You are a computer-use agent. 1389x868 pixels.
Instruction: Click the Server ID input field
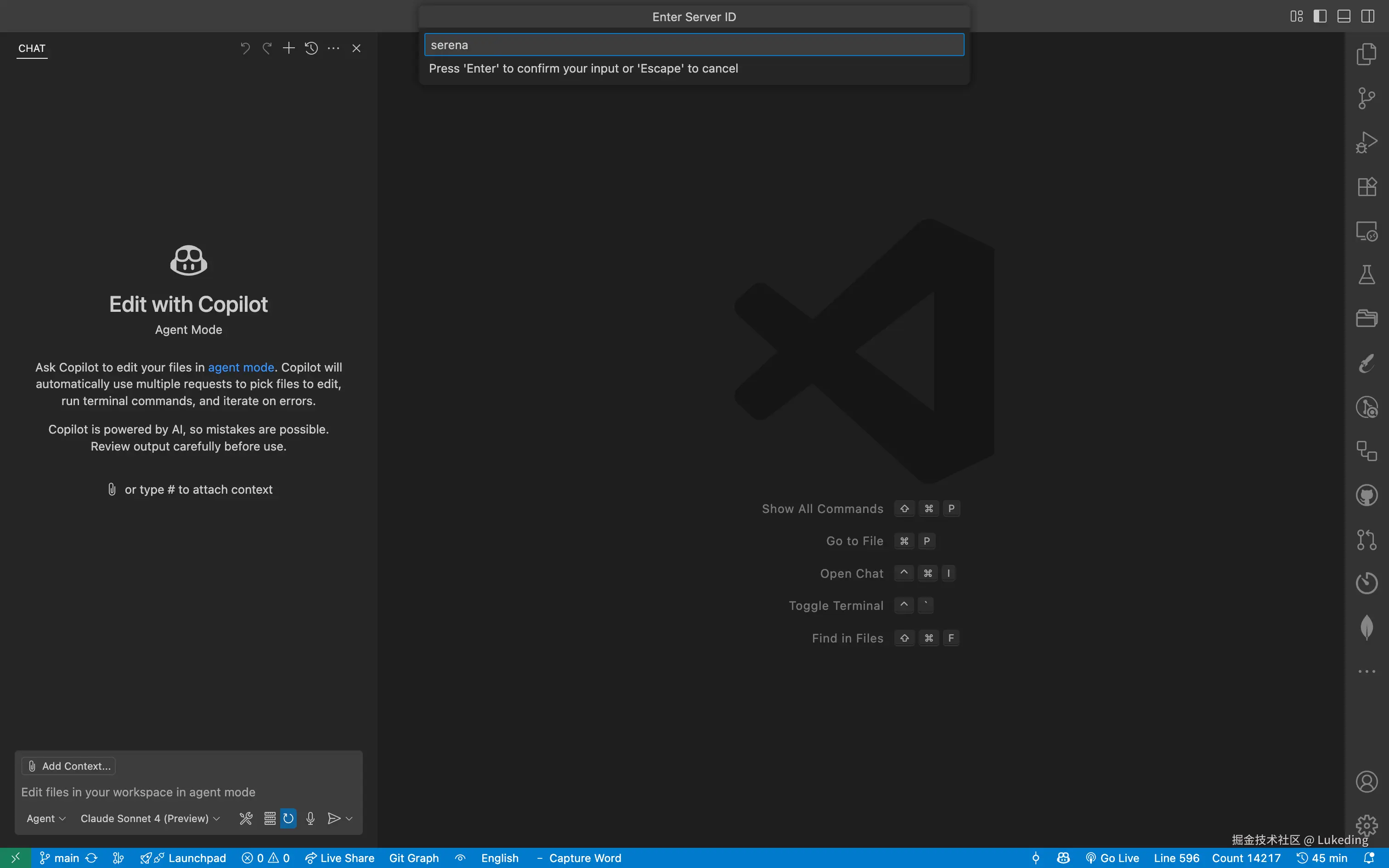pos(694,45)
